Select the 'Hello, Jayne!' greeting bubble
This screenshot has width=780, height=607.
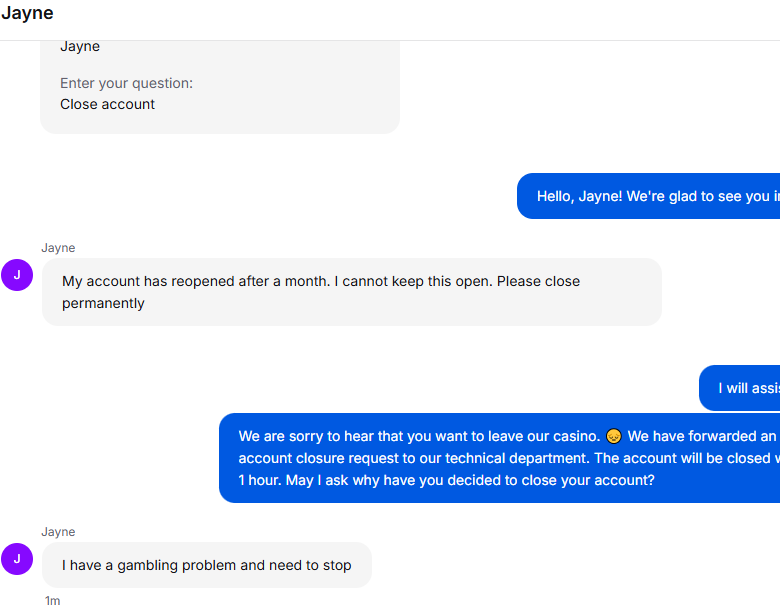[648, 196]
